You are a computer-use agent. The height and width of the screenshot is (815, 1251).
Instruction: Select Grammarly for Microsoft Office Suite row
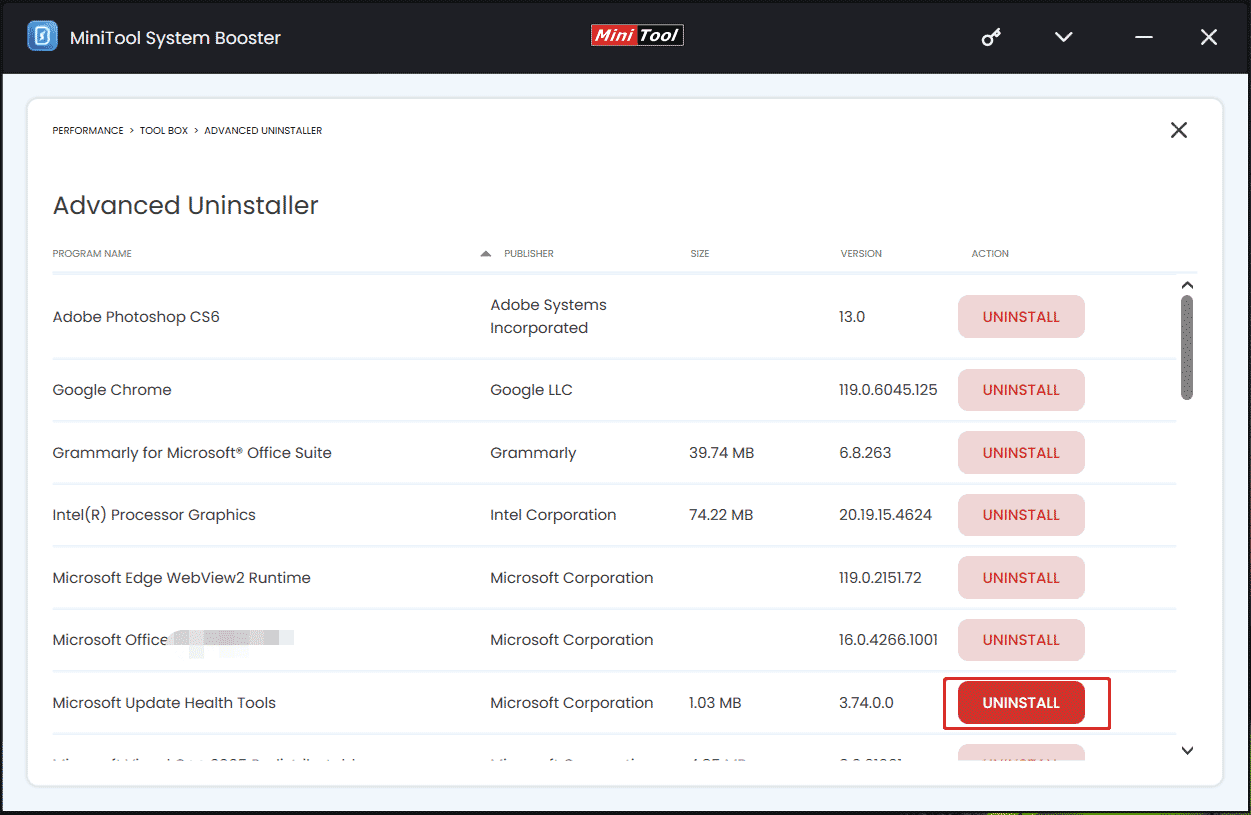click(x=614, y=453)
